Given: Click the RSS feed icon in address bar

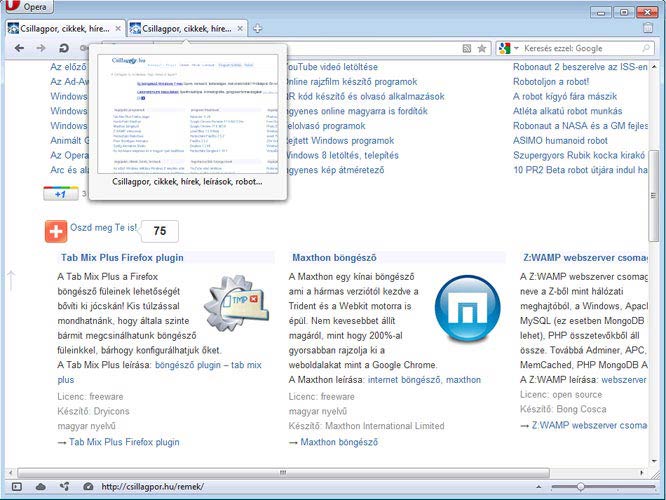Looking at the screenshot, I should [x=466, y=48].
